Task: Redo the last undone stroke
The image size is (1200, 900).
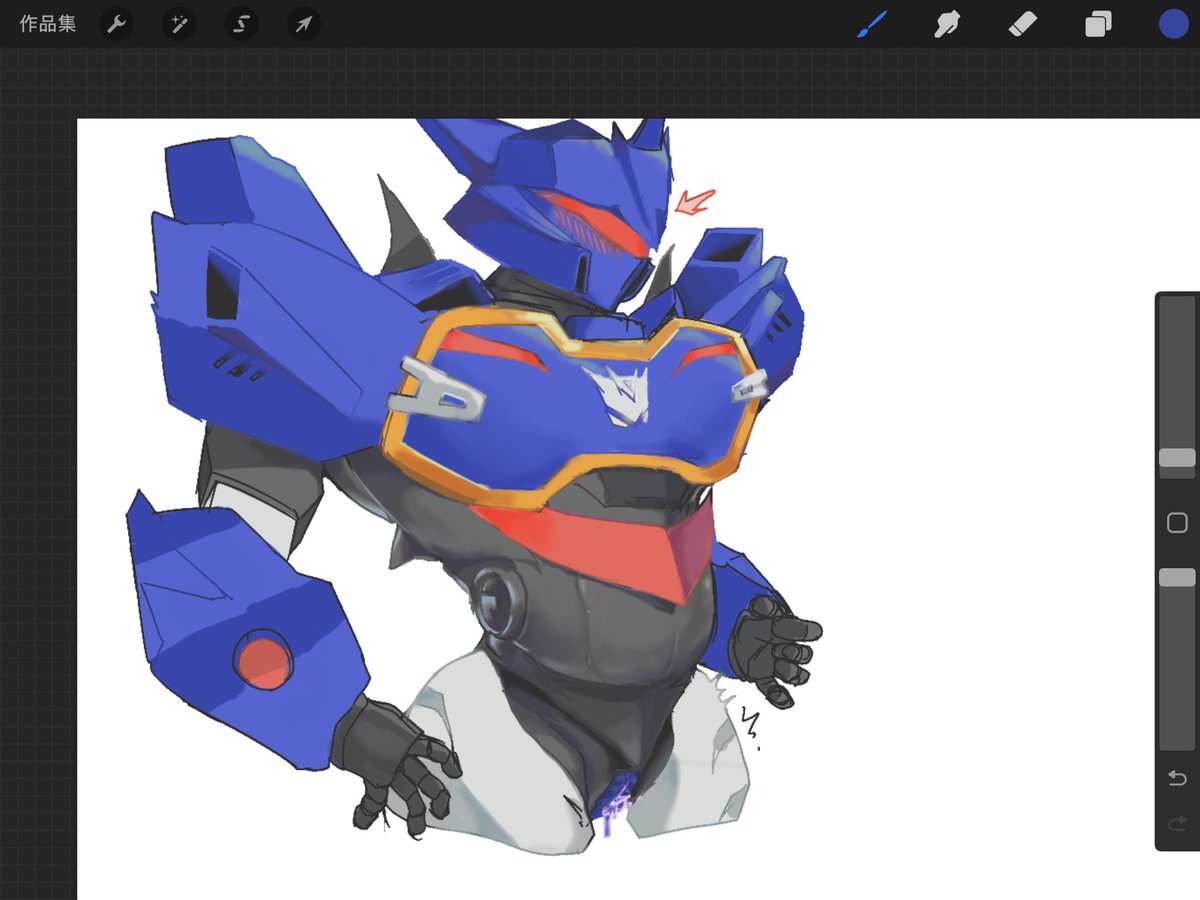Action: click(x=1177, y=824)
